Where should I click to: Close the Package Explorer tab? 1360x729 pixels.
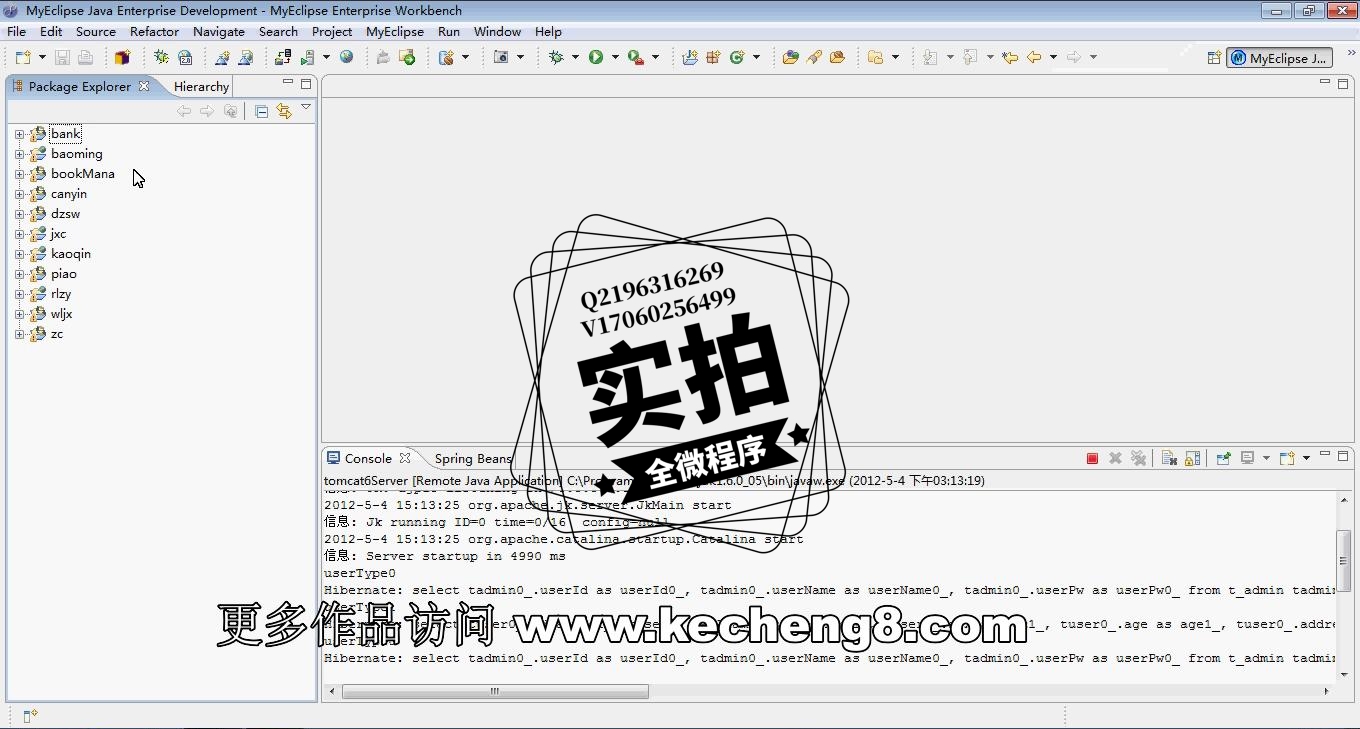[x=144, y=86]
